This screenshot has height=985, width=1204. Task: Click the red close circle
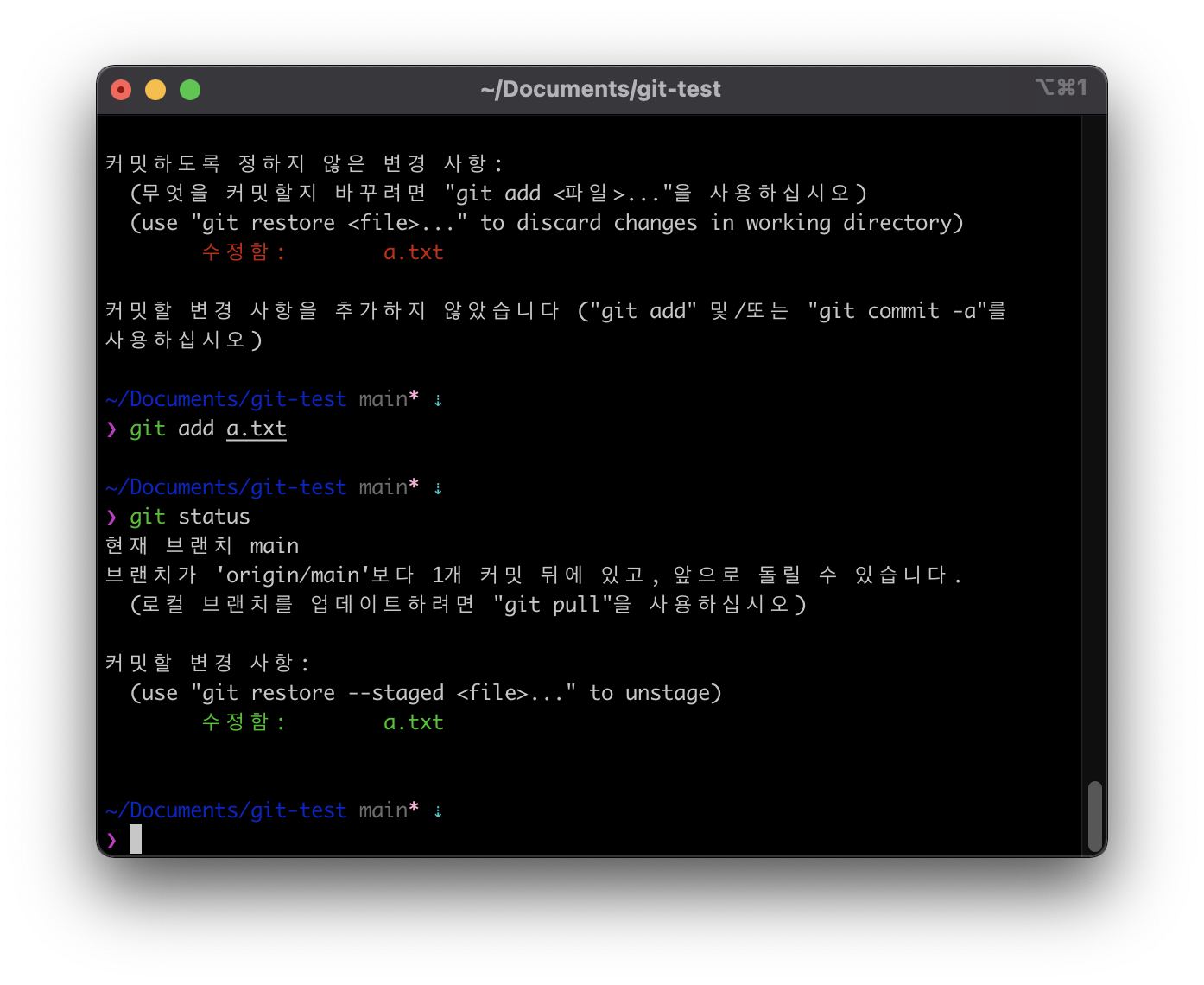point(121,89)
